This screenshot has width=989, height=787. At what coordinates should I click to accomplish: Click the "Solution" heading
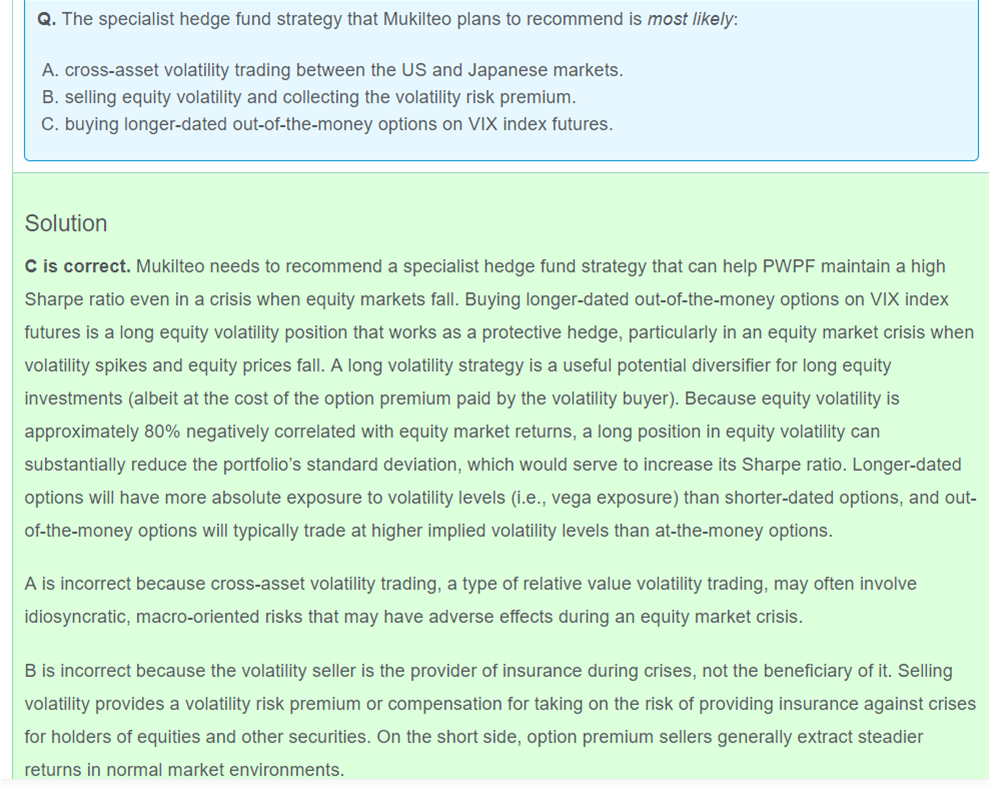click(x=65, y=223)
